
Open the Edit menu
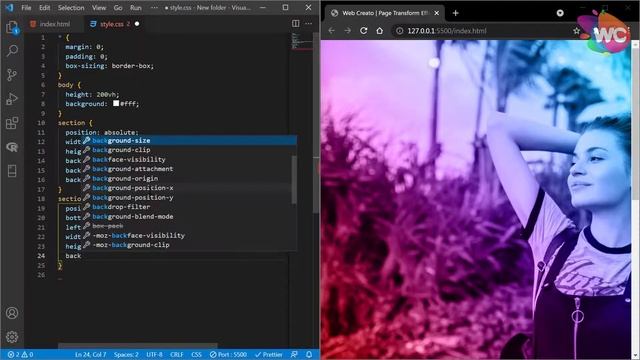[x=44, y=8]
